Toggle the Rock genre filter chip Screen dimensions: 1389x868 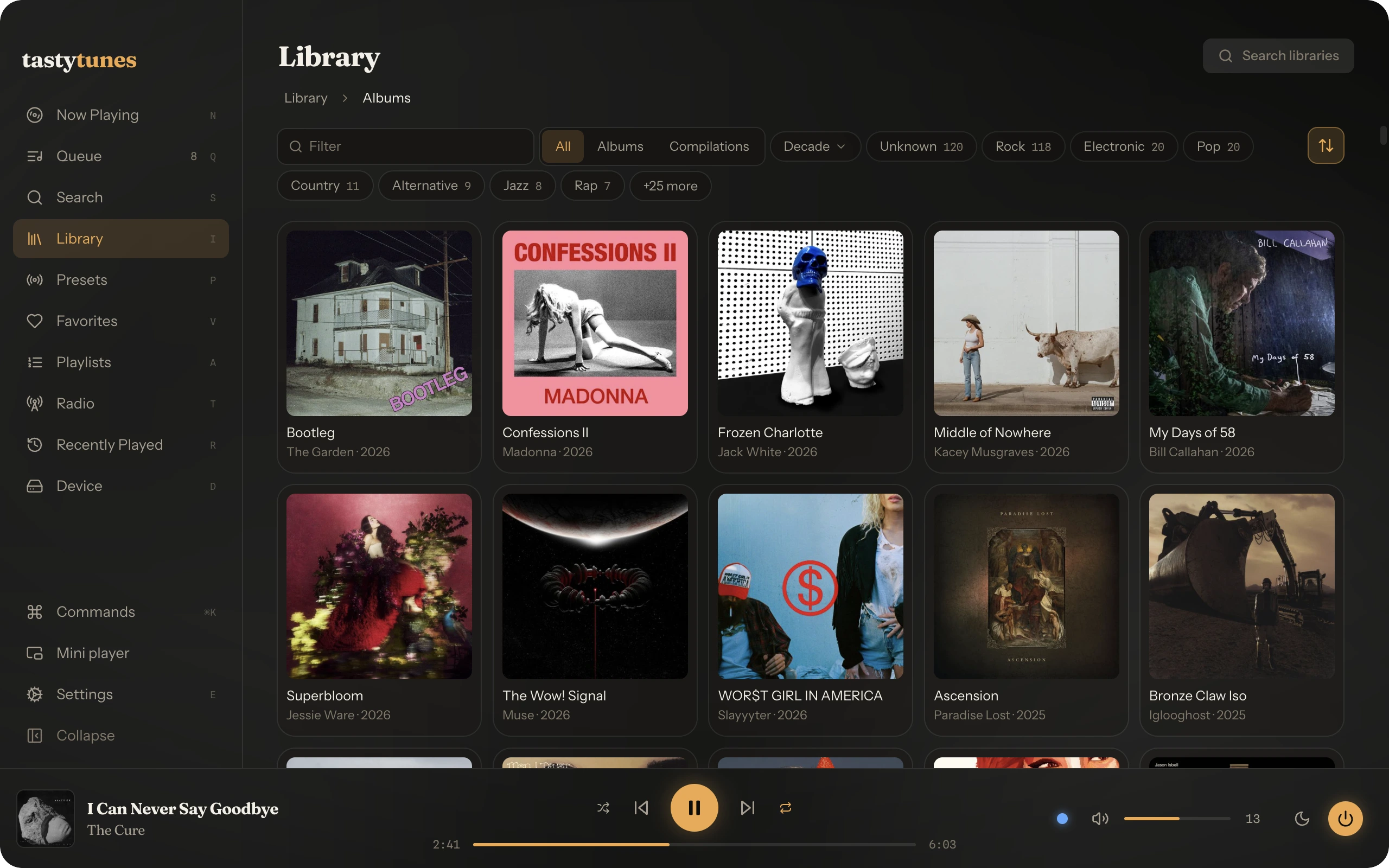(1023, 146)
